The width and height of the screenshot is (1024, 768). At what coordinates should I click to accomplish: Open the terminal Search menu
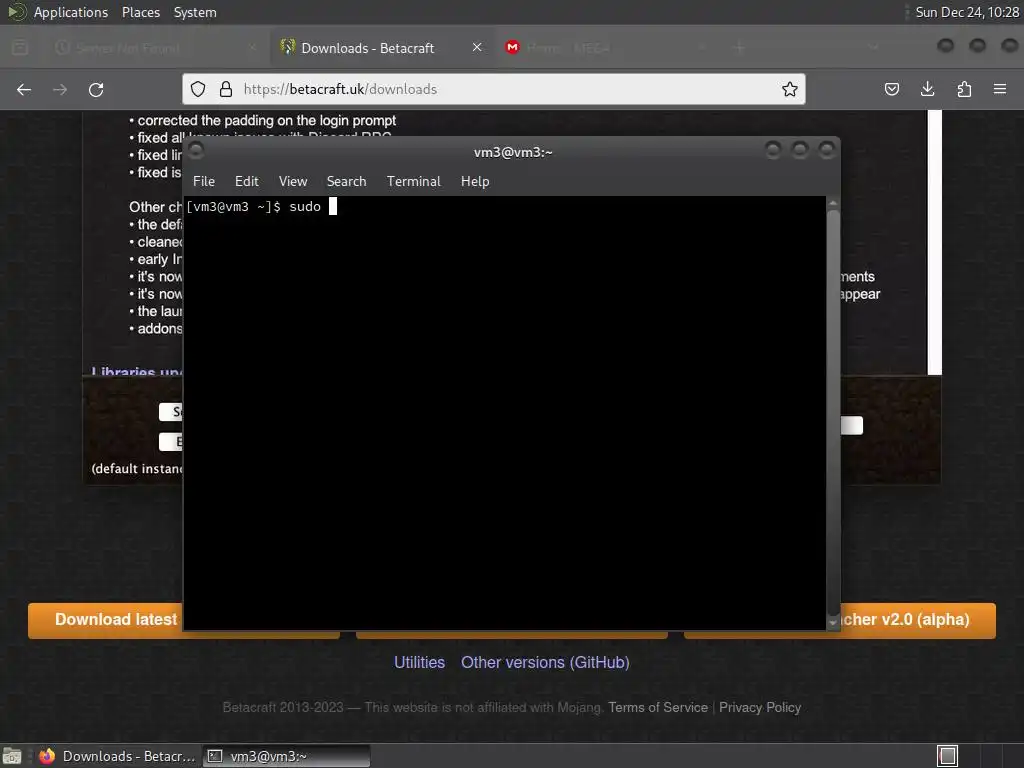point(346,181)
